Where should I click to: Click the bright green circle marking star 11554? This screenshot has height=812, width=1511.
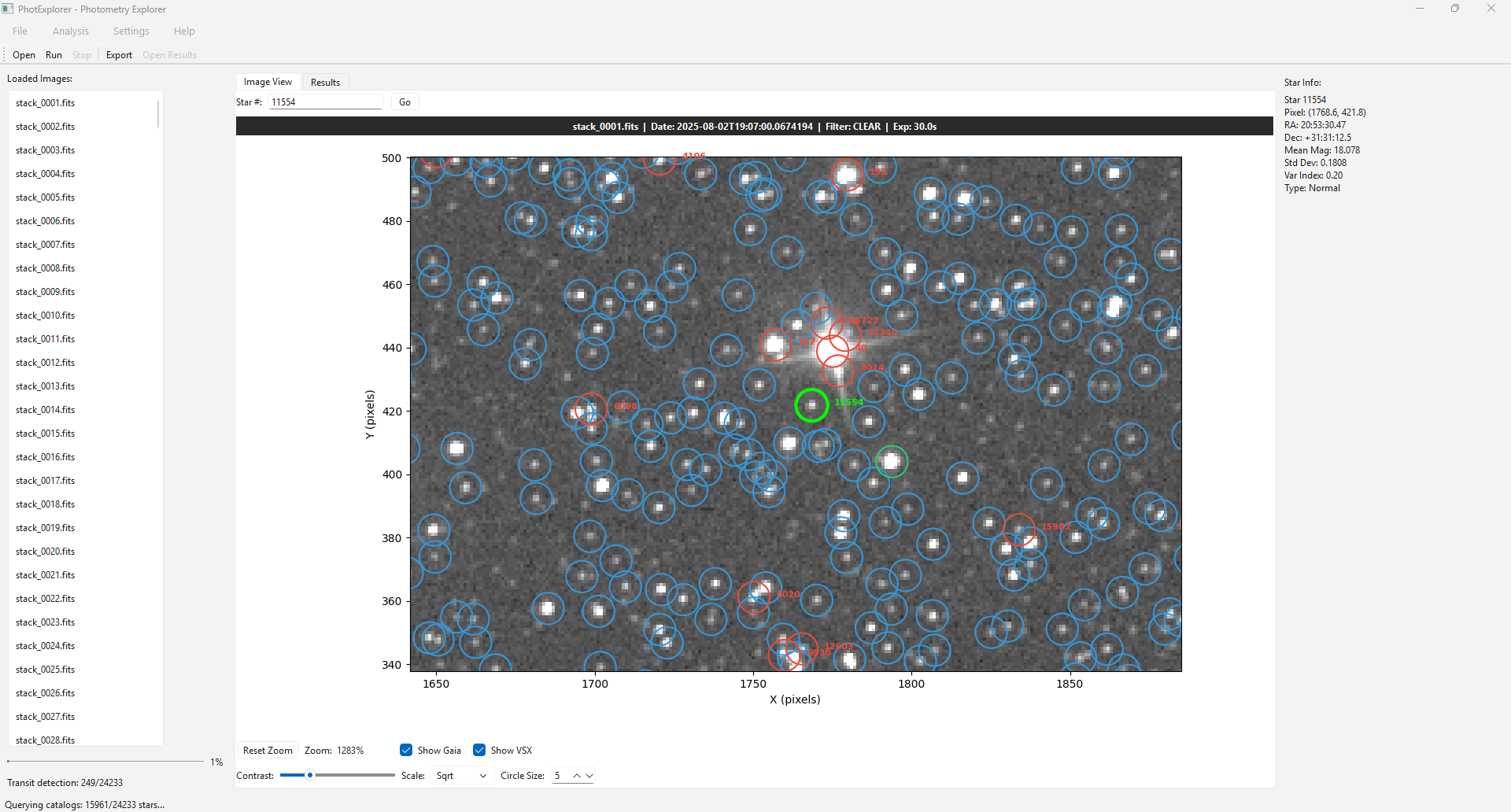click(x=811, y=405)
